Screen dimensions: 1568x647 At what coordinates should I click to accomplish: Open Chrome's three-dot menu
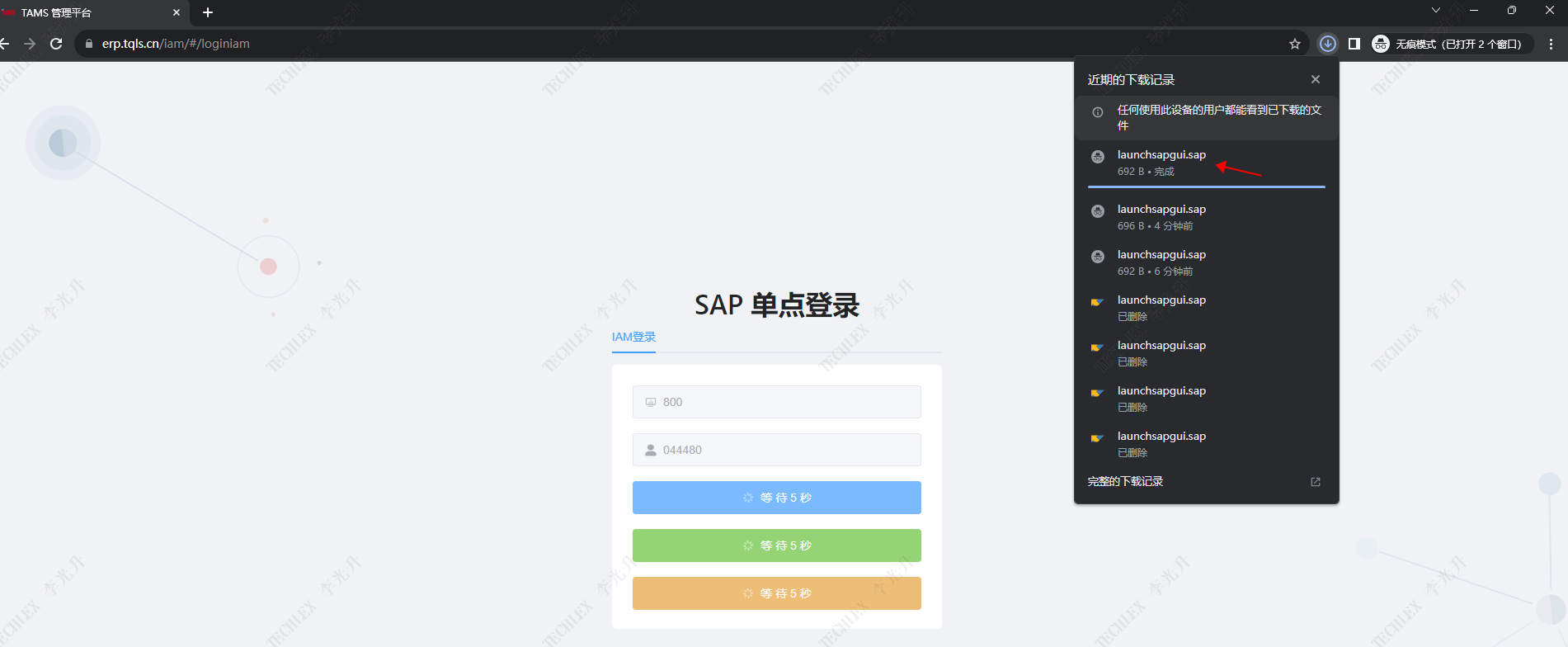pyautogui.click(x=1552, y=44)
